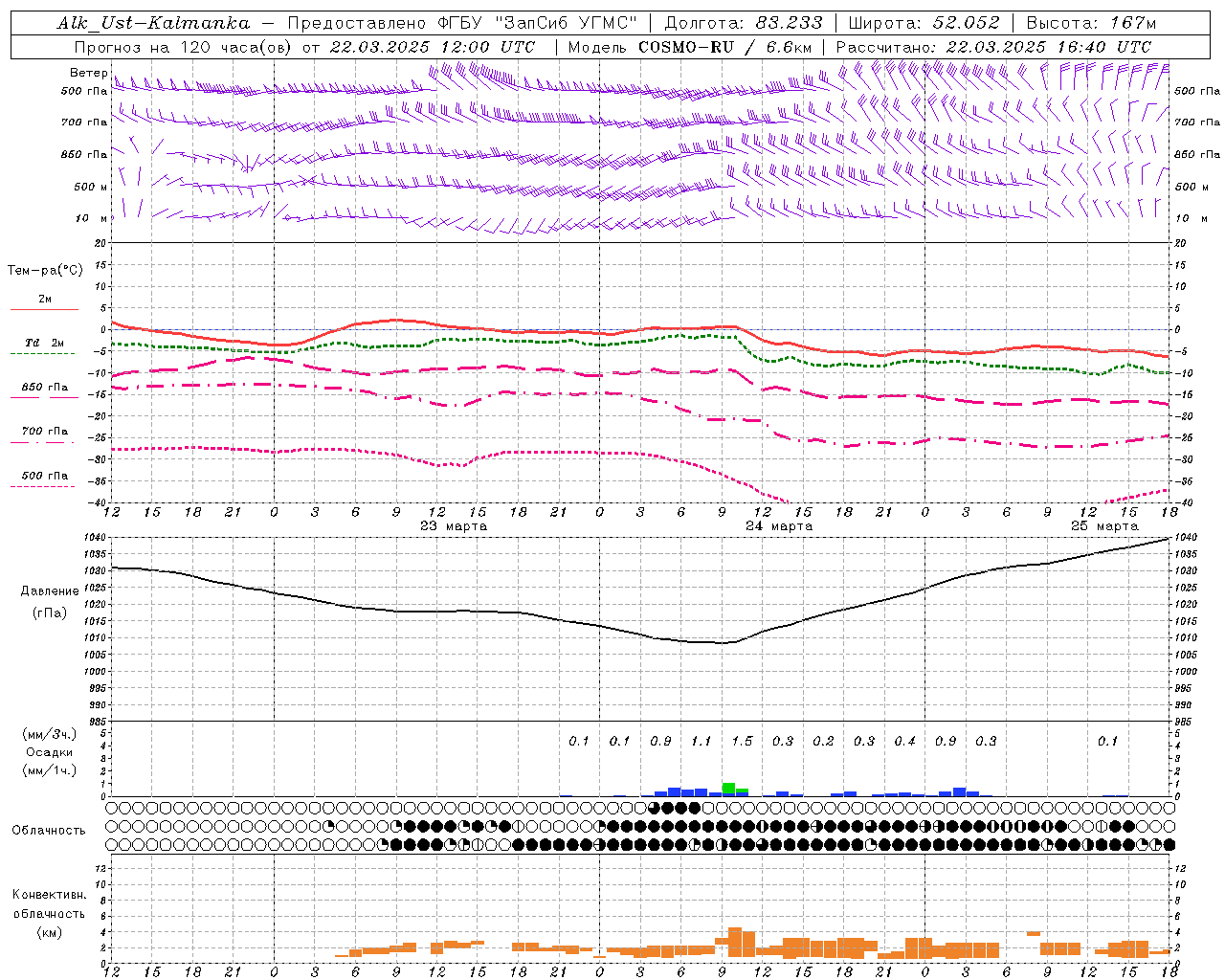This screenshot has width=1225, height=980.
Task: Click the "1.1" precipitation amount value
Action: point(702,741)
